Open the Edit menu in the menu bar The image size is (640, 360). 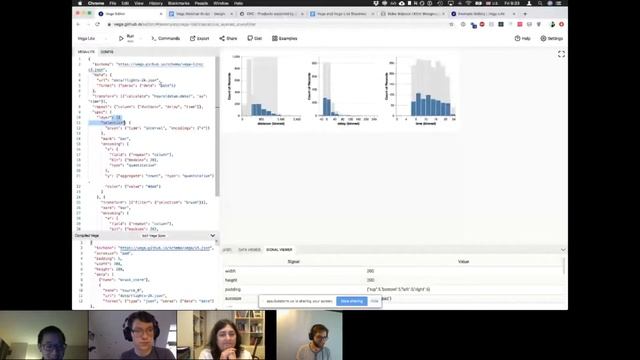(x=125, y=3)
